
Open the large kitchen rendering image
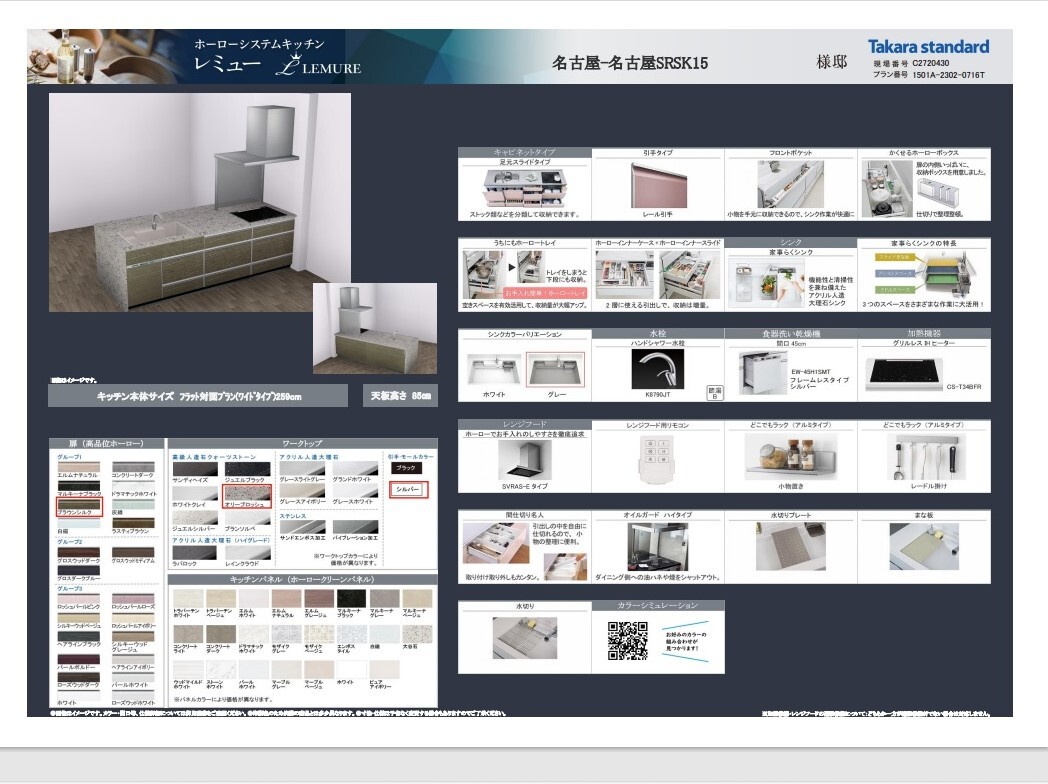click(199, 202)
